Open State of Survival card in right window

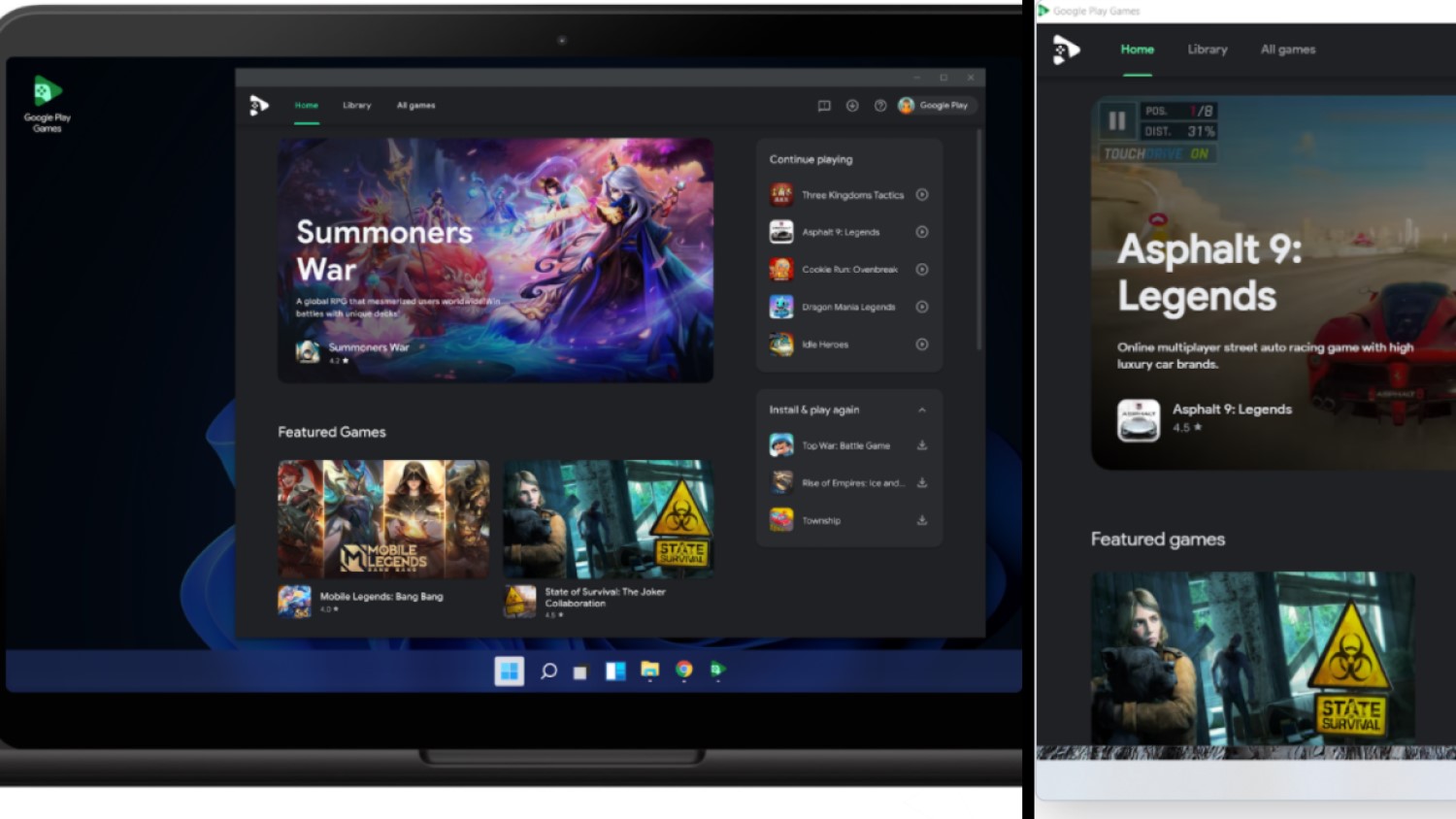pyautogui.click(x=1252, y=659)
